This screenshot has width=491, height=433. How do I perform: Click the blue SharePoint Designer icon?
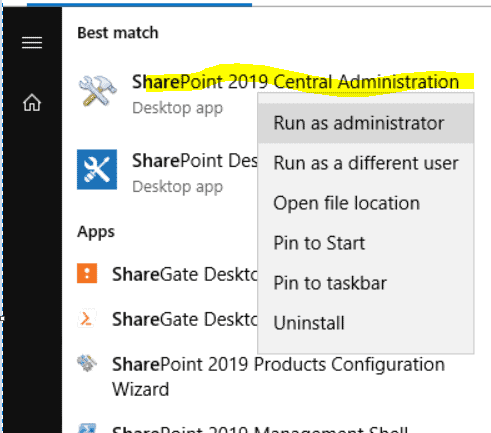click(97, 169)
